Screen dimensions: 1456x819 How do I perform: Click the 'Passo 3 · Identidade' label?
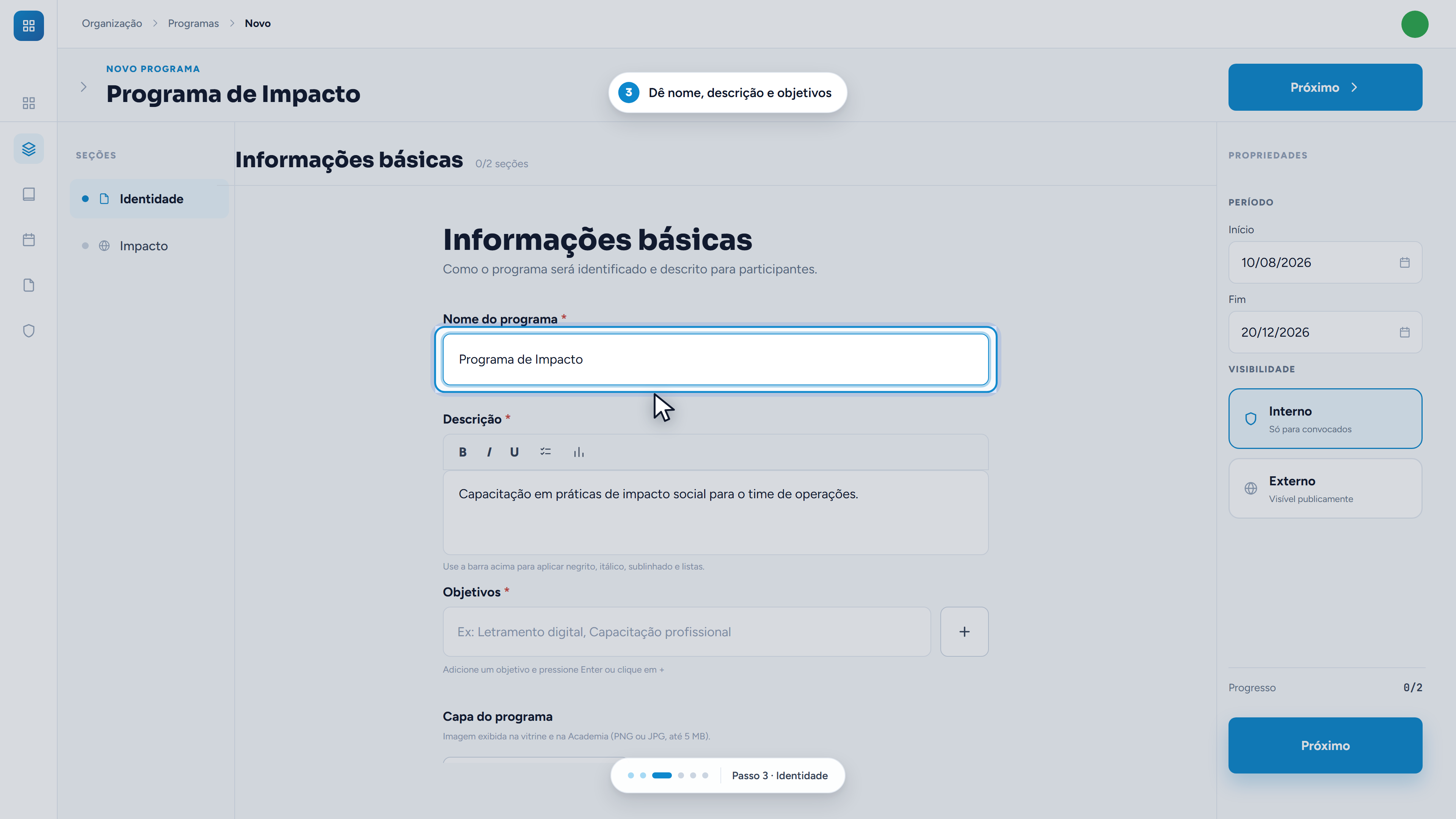[780, 775]
